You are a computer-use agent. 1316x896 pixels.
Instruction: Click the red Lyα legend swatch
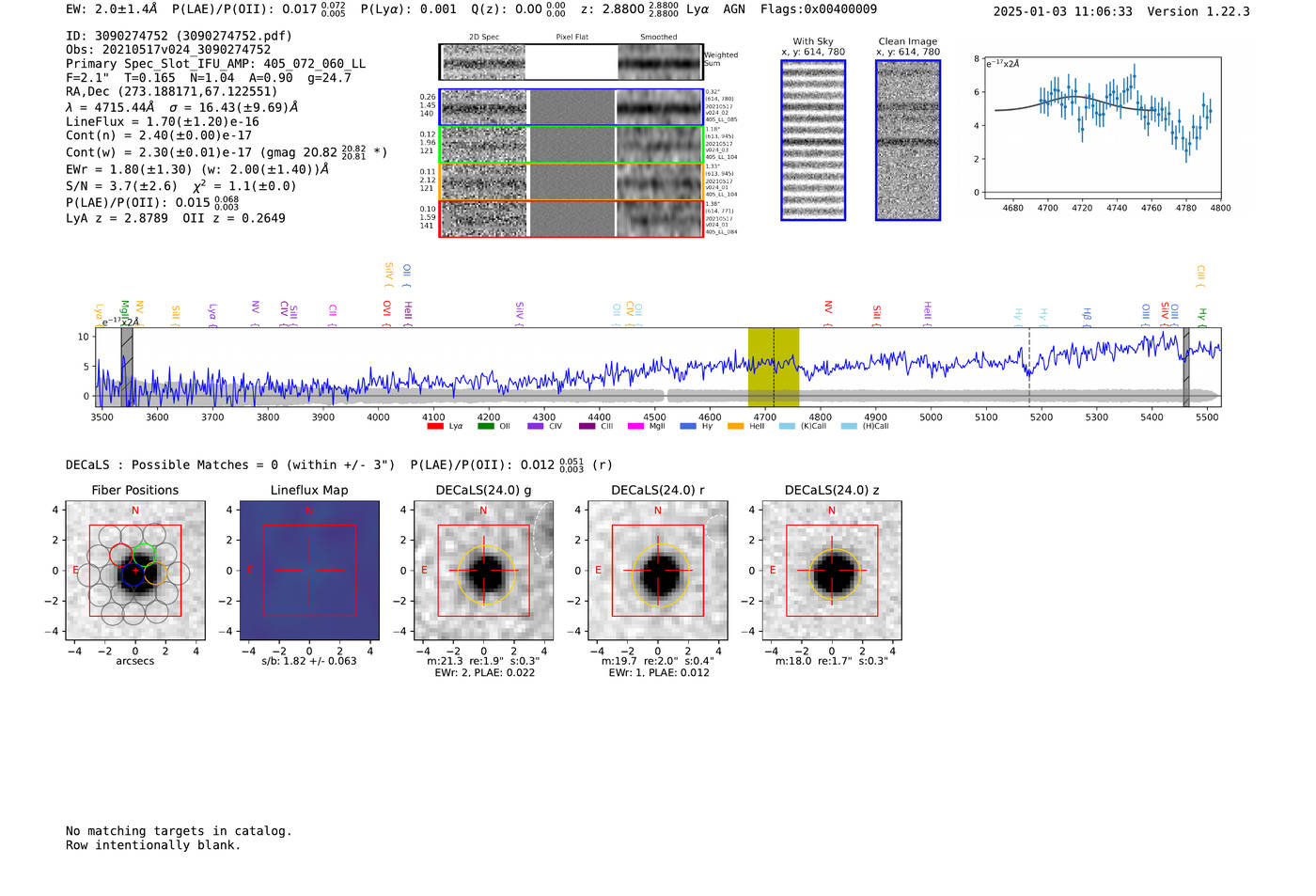(434, 426)
